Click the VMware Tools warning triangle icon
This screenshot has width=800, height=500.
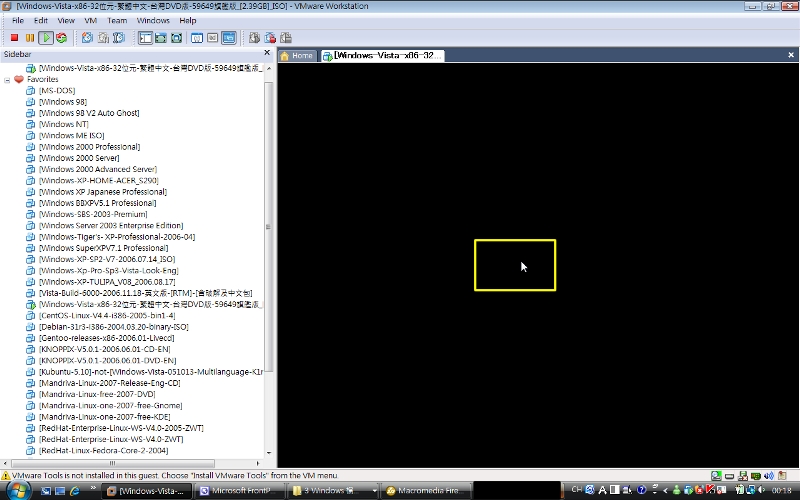click(6, 476)
